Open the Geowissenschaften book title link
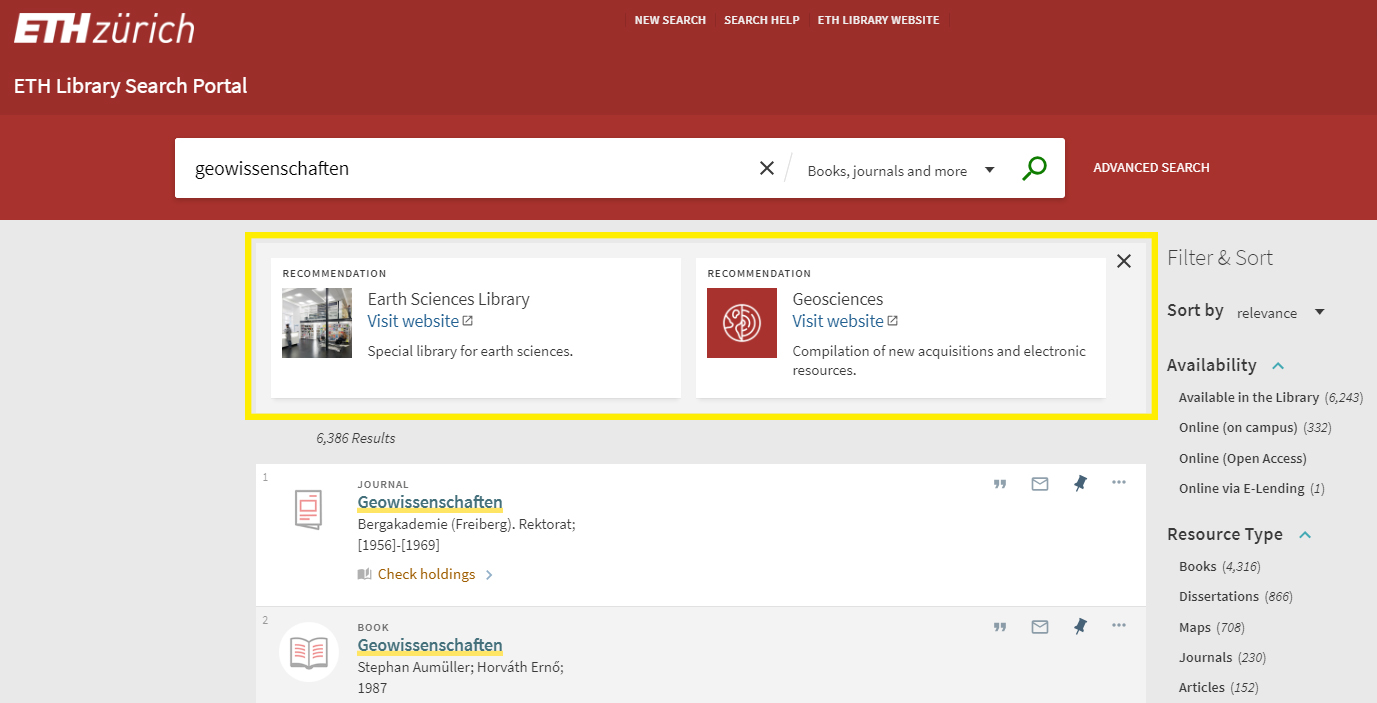The width and height of the screenshot is (1377, 703). pyautogui.click(x=430, y=645)
